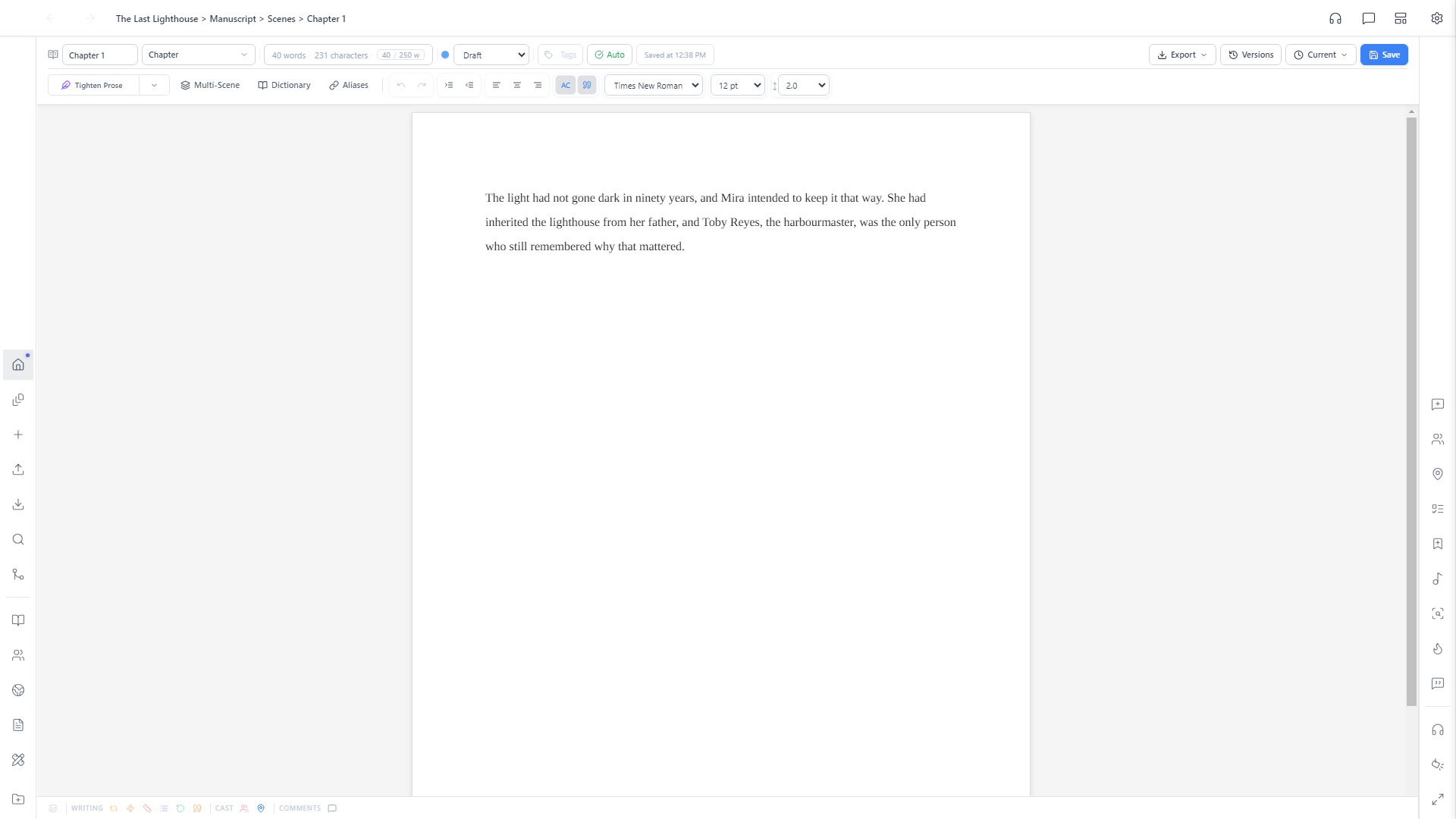Open the checklist icon in right sidebar
Screen dimensions: 1456x819
[1438, 509]
